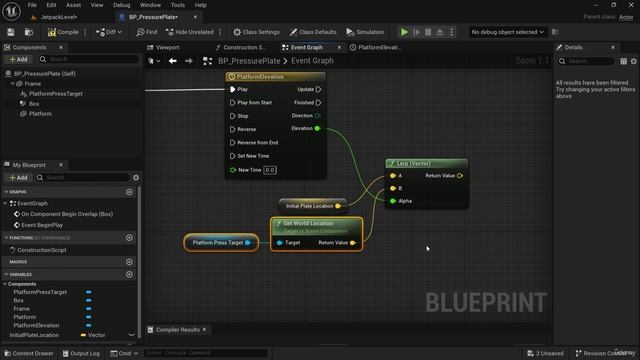
Task: Toggle Hide Unrelated nodes
Action: pos(190,32)
